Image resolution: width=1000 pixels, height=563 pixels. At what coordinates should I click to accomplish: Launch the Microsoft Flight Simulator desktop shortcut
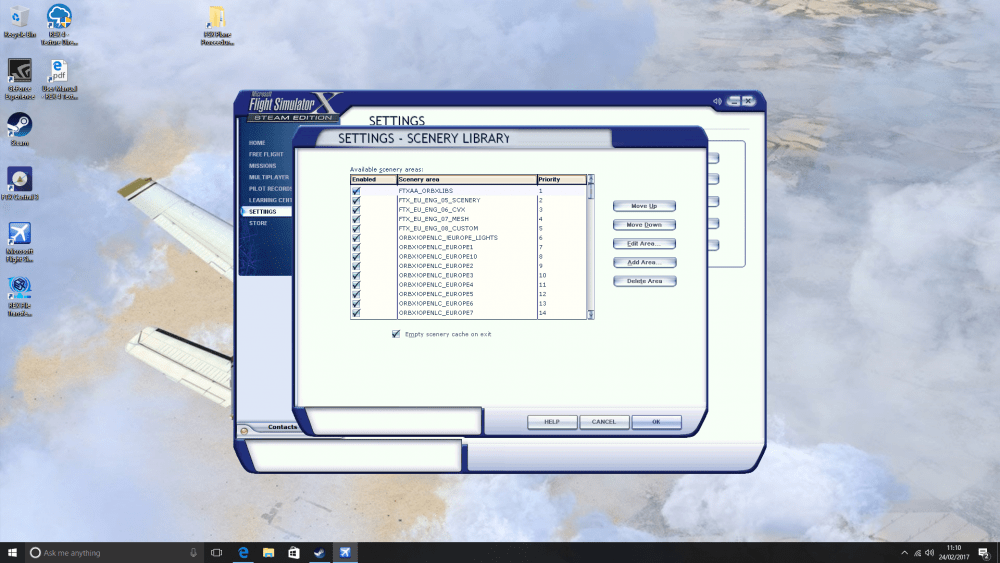tap(19, 242)
